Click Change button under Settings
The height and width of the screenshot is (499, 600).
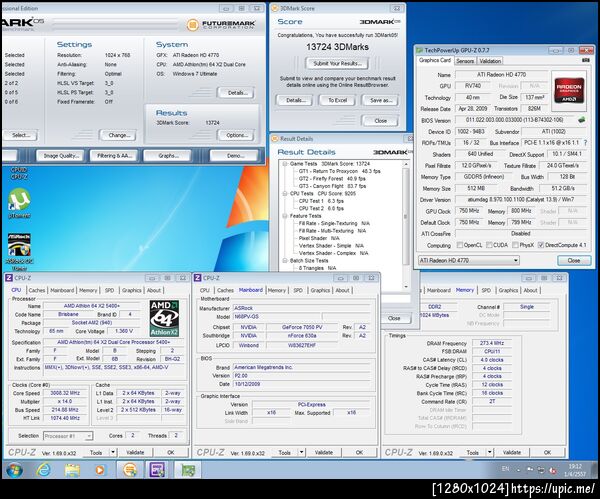click(x=119, y=135)
